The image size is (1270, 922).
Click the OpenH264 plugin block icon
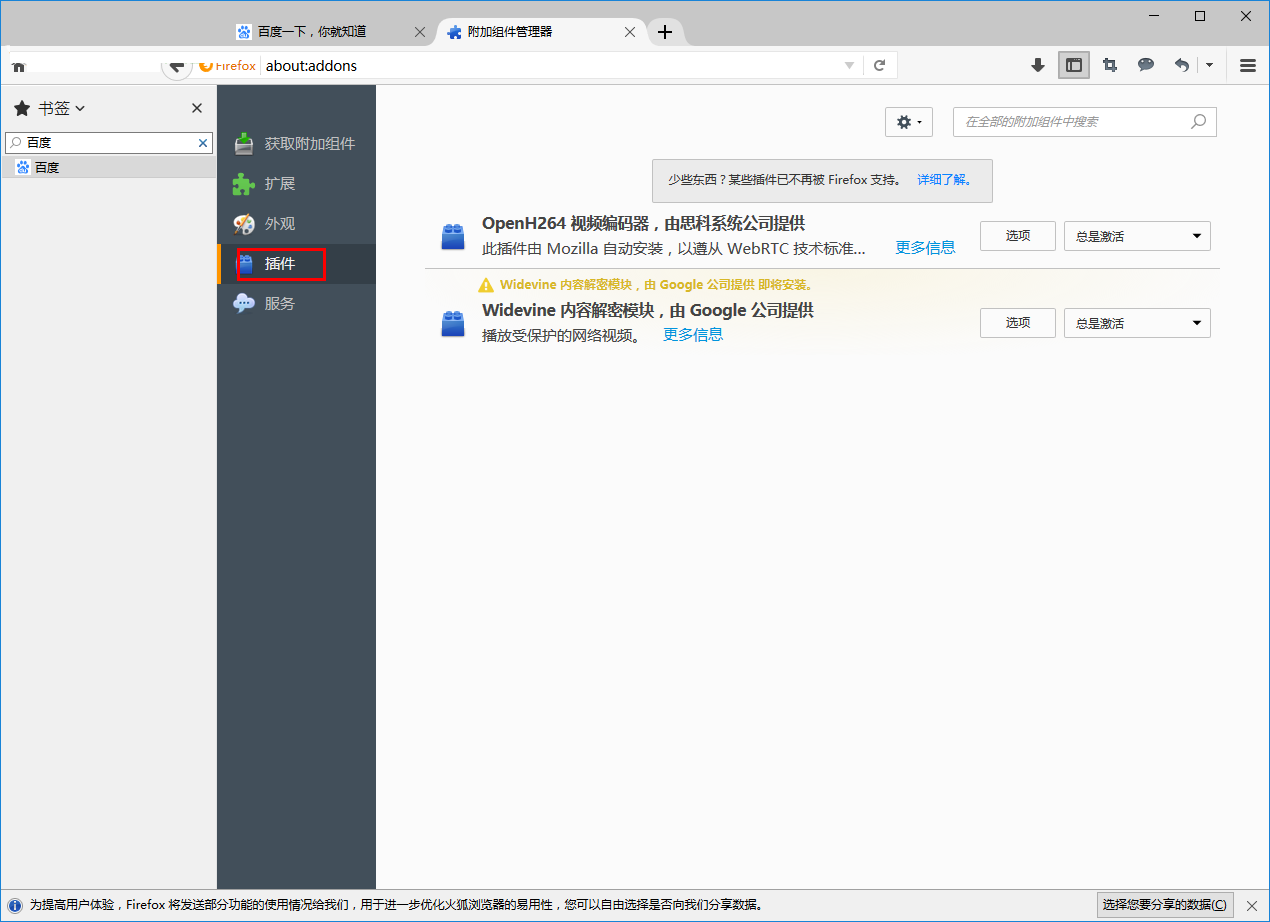click(453, 237)
